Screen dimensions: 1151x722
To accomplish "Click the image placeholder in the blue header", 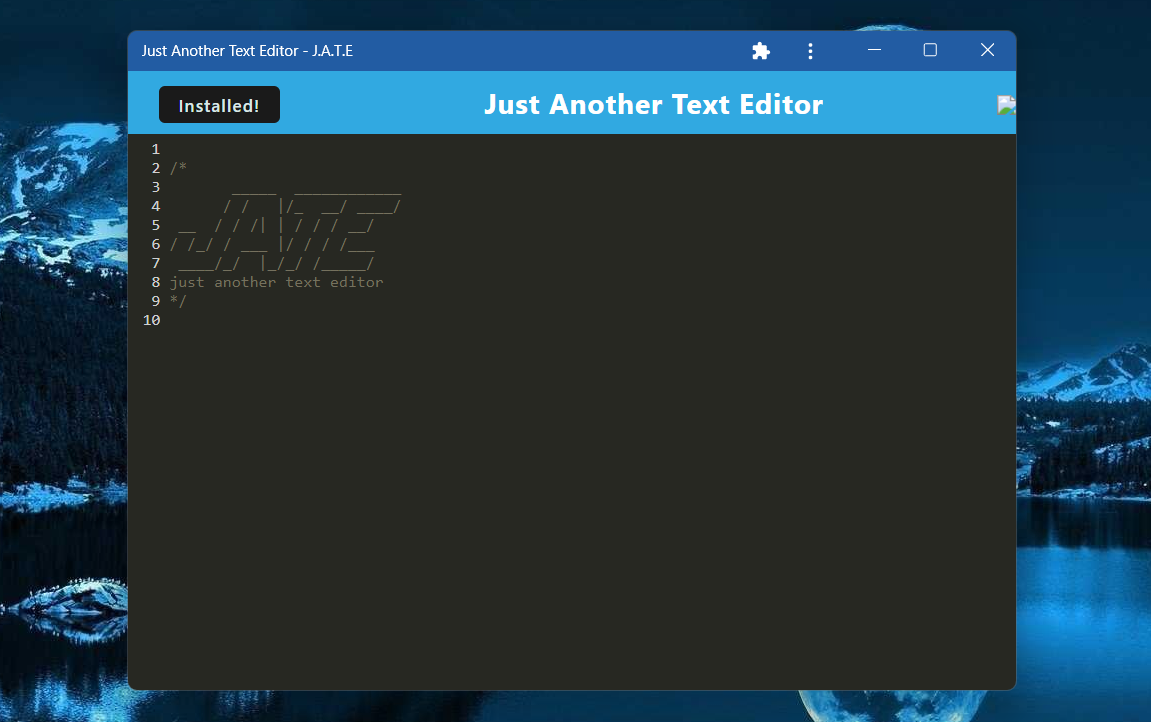I will [x=1006, y=104].
